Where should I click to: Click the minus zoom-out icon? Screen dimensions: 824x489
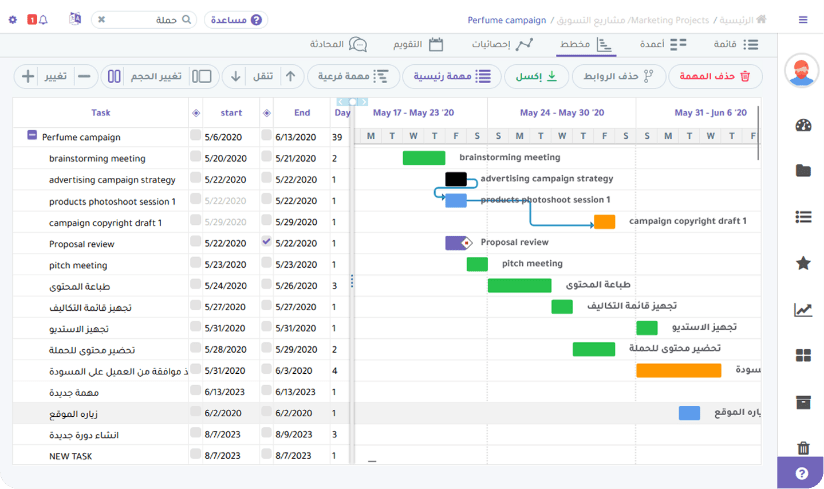click(x=84, y=76)
